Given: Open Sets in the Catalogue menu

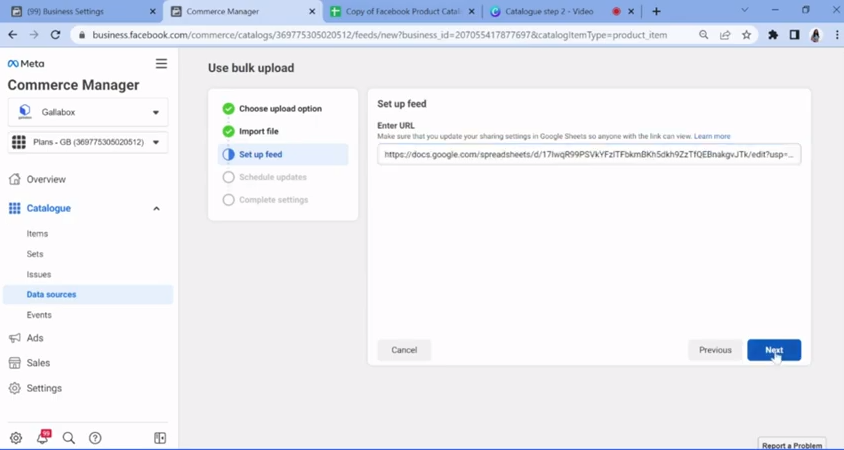Looking at the screenshot, I should point(35,254).
